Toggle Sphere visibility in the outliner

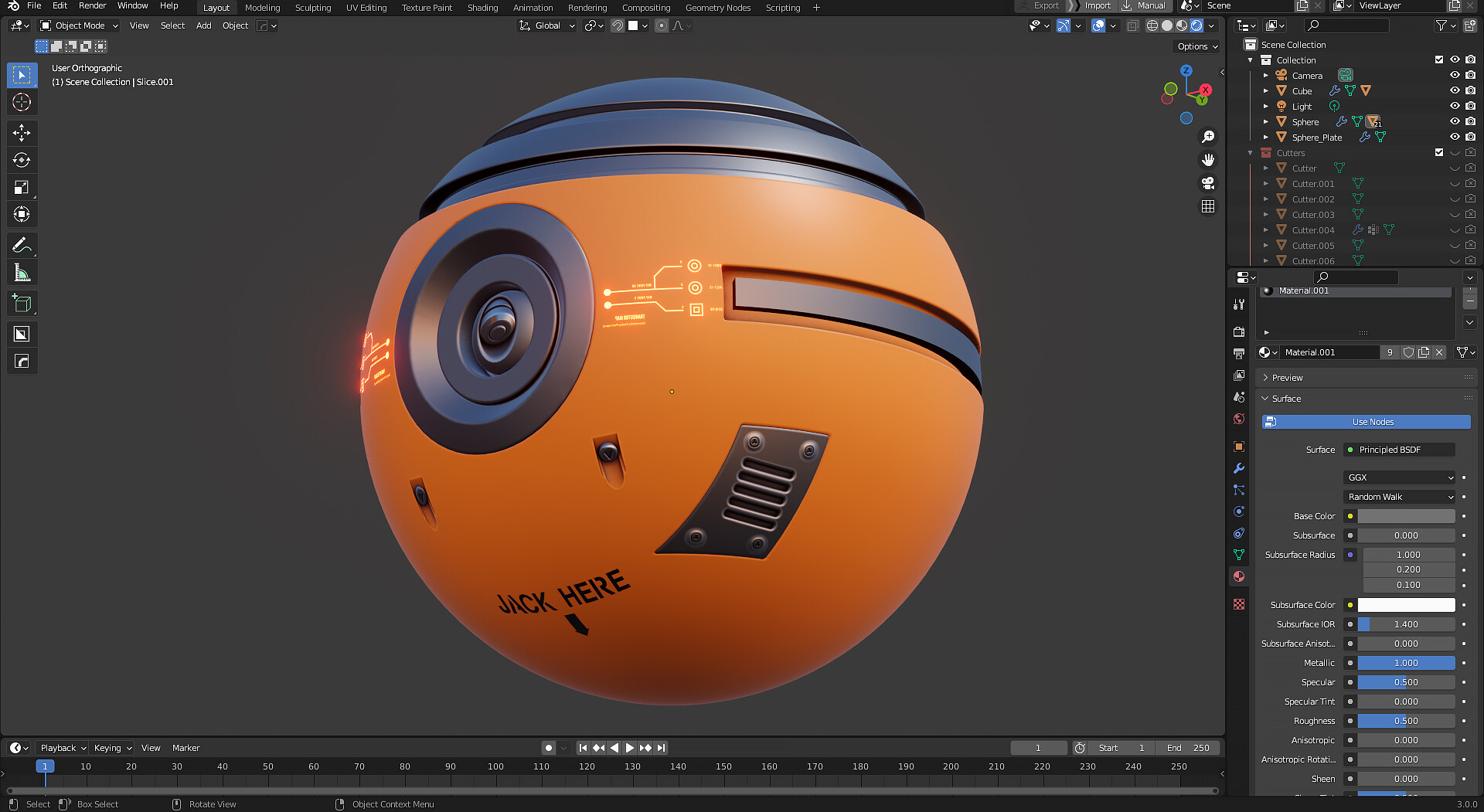[x=1455, y=121]
